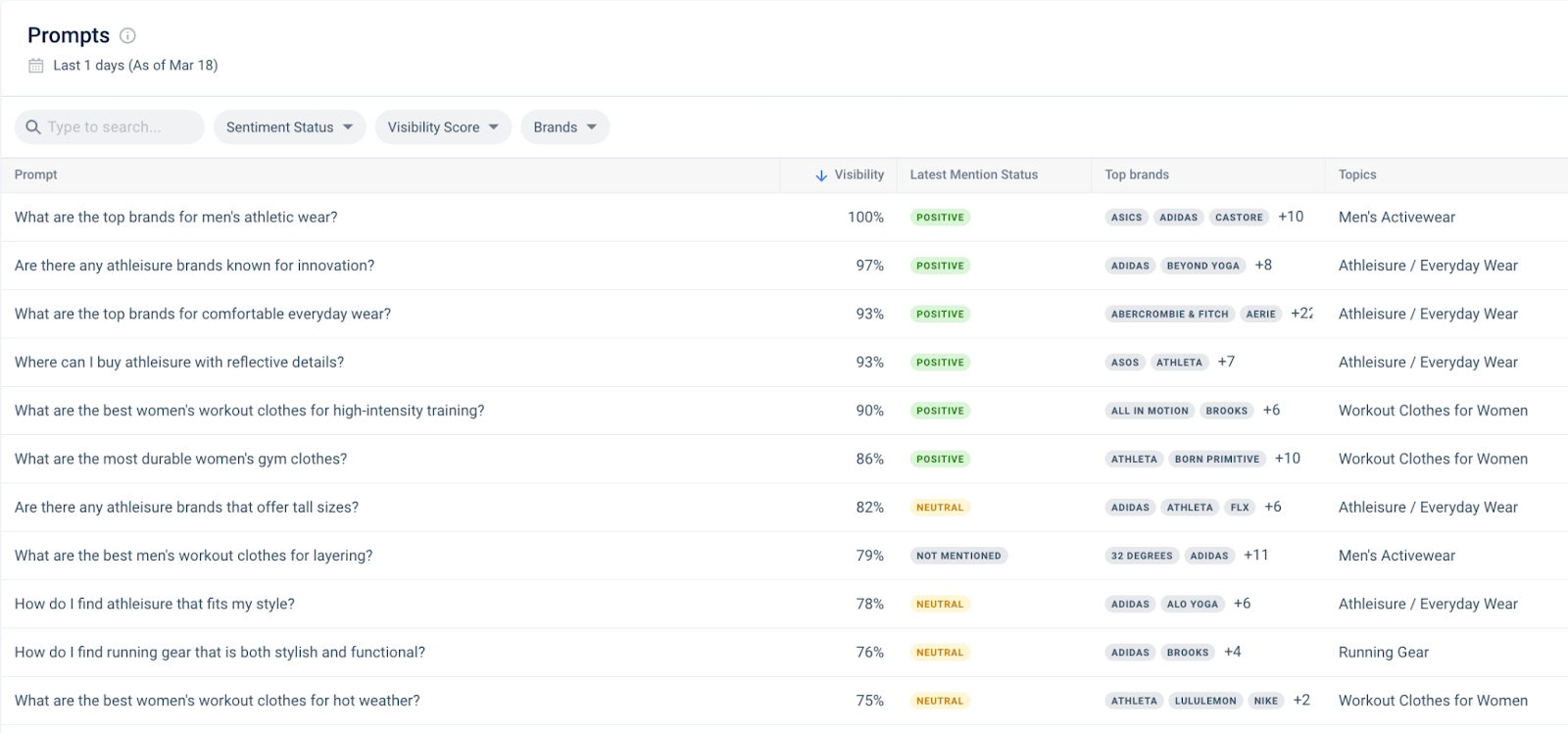Focus the Type to search field

110,127
